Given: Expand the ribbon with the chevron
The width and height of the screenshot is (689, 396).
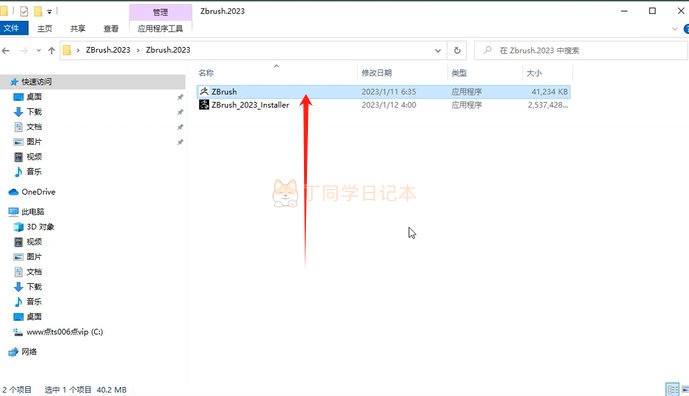Looking at the screenshot, I should pyautogui.click(x=674, y=29).
